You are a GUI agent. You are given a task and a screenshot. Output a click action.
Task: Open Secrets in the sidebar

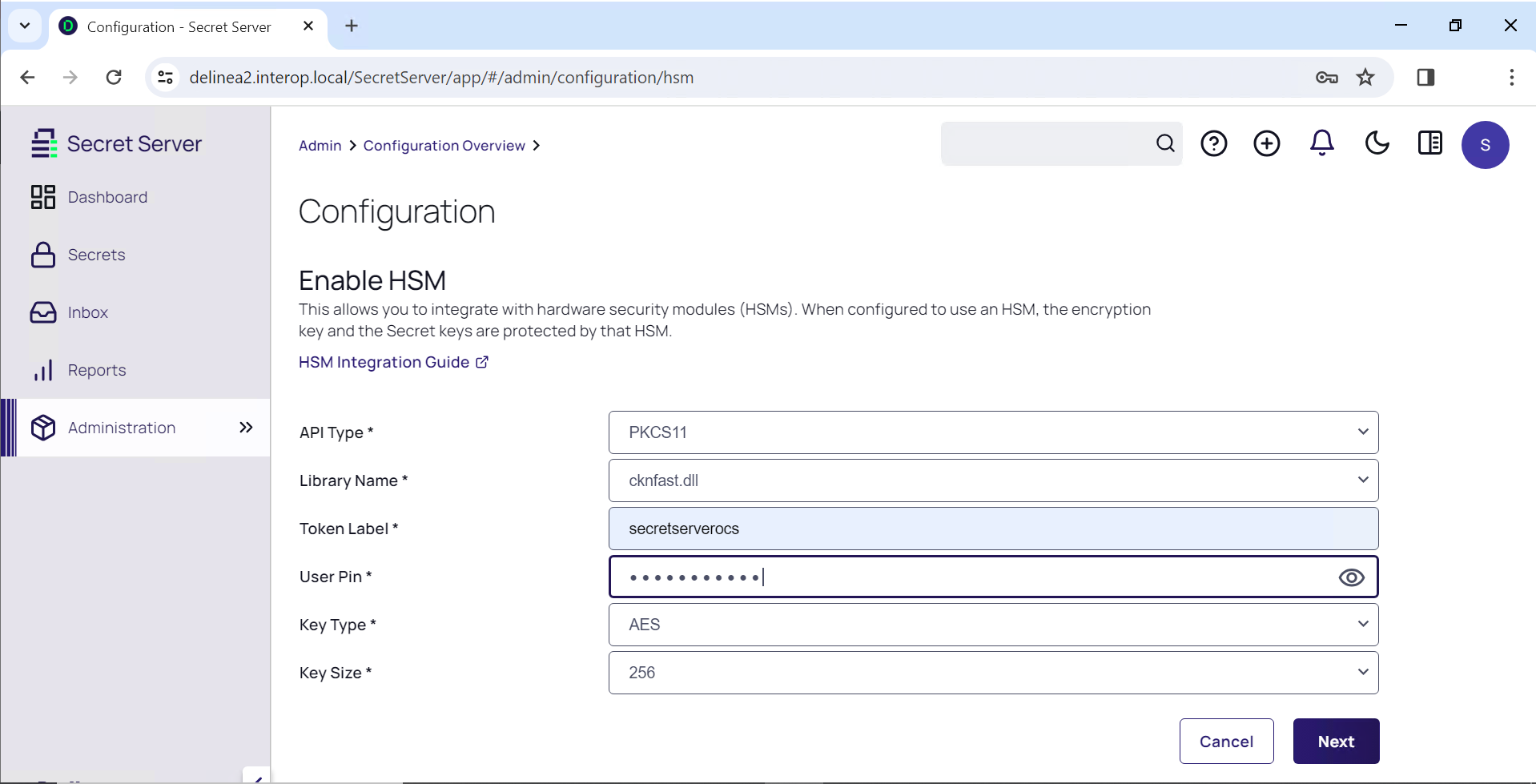click(x=135, y=255)
